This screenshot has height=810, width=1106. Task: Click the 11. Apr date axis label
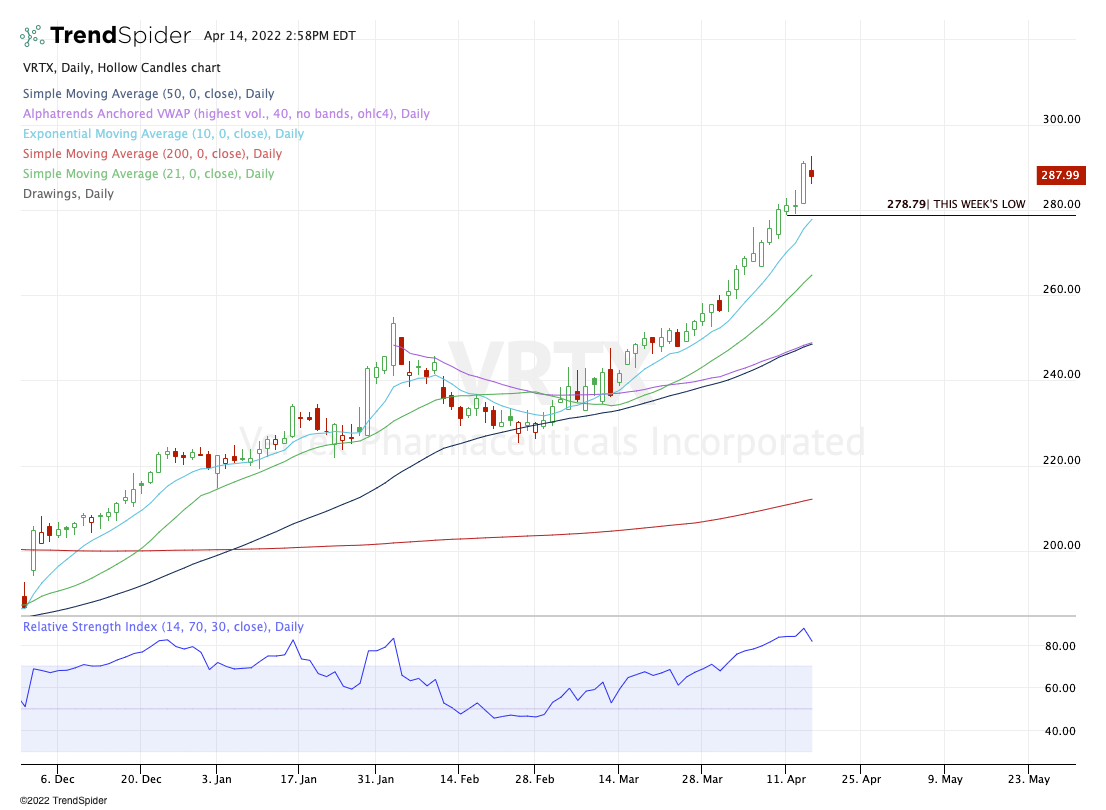pyautogui.click(x=785, y=777)
